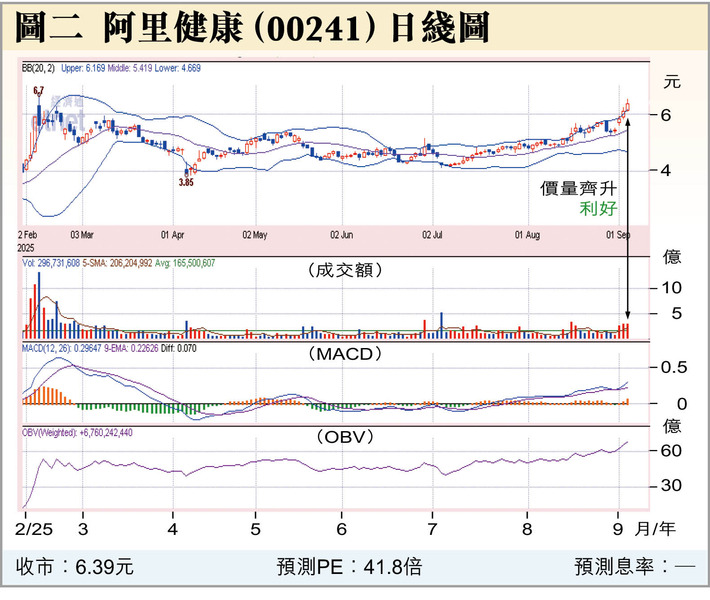The image size is (710, 600).
Task: Click the 6.7 high price marker
Action: click(38, 91)
